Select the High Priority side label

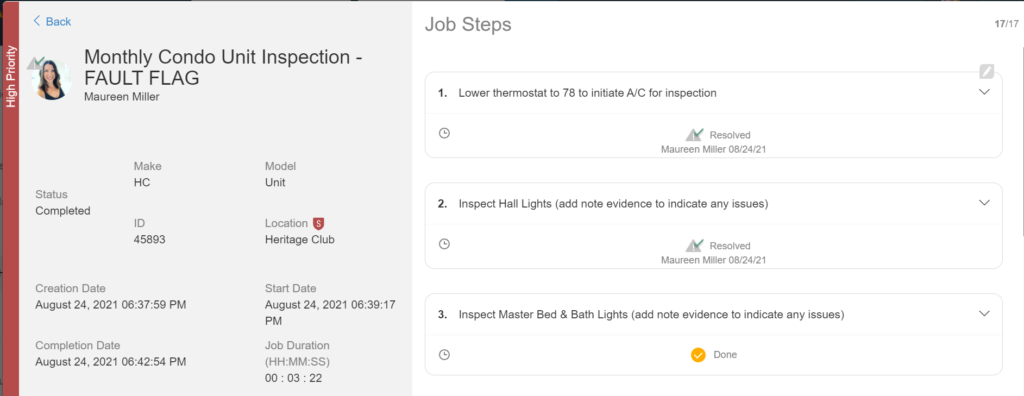[10, 76]
